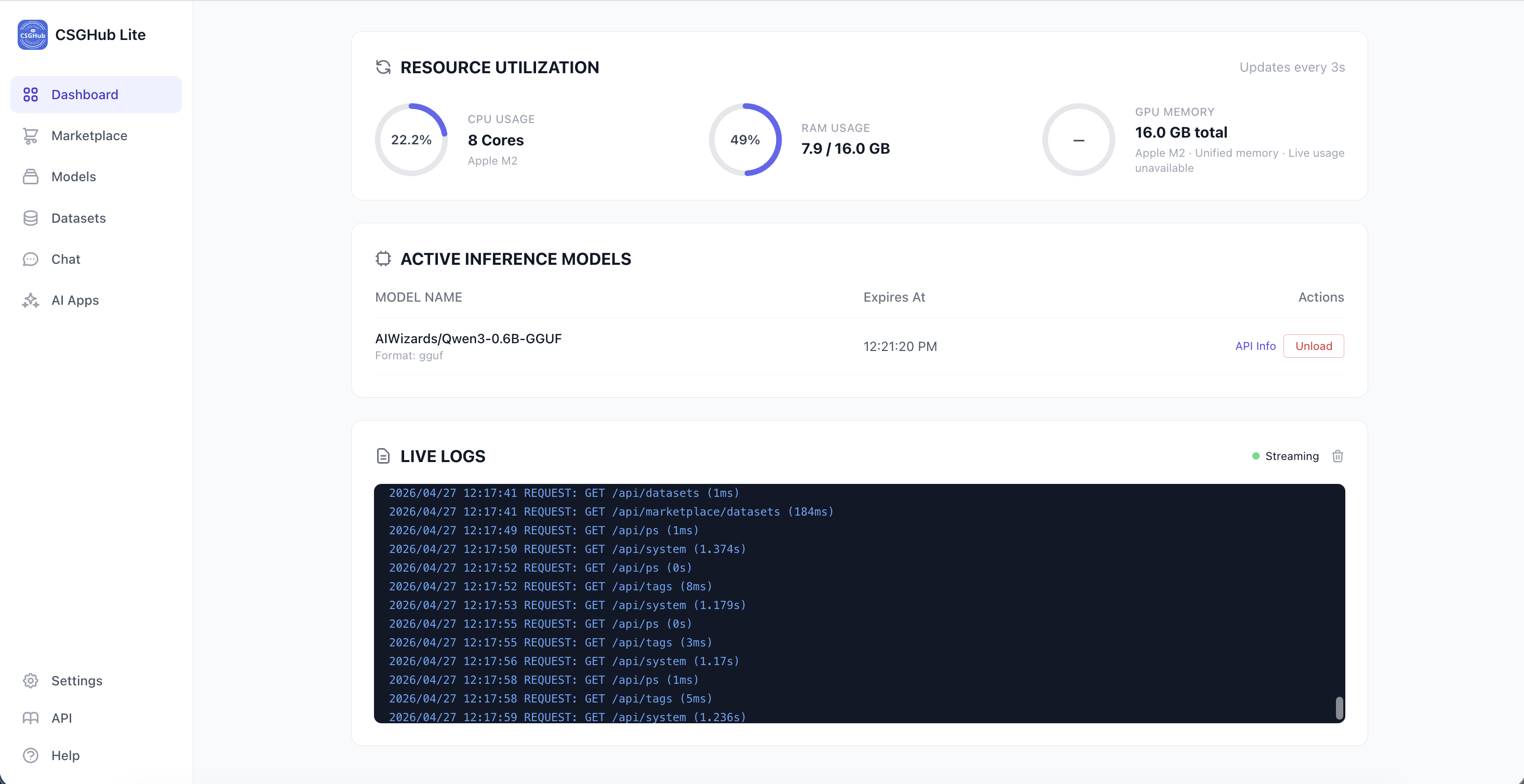Click the RESOURCE UTILIZATION heading
The height and width of the screenshot is (784, 1524).
click(499, 67)
